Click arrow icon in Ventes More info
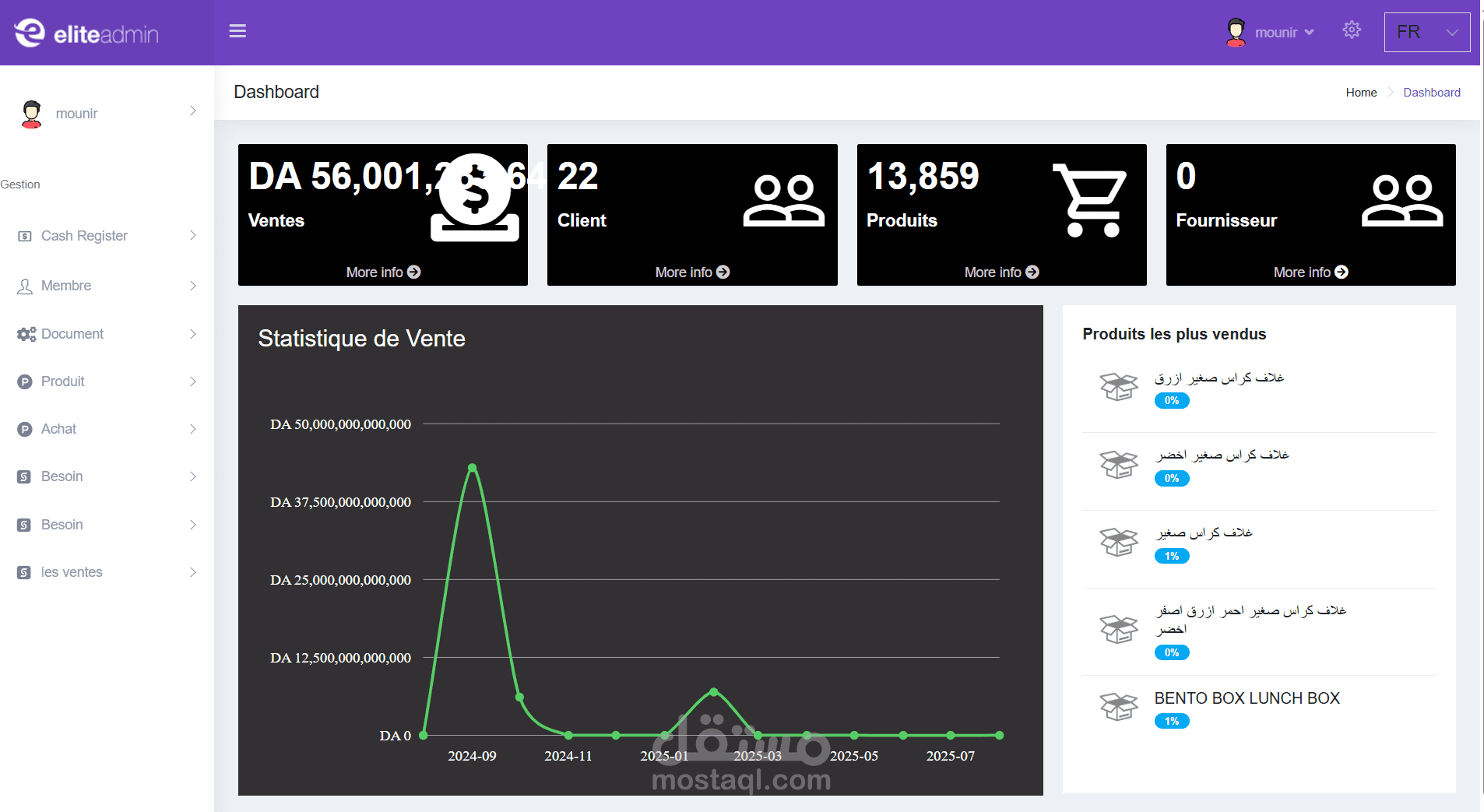 click(x=414, y=272)
